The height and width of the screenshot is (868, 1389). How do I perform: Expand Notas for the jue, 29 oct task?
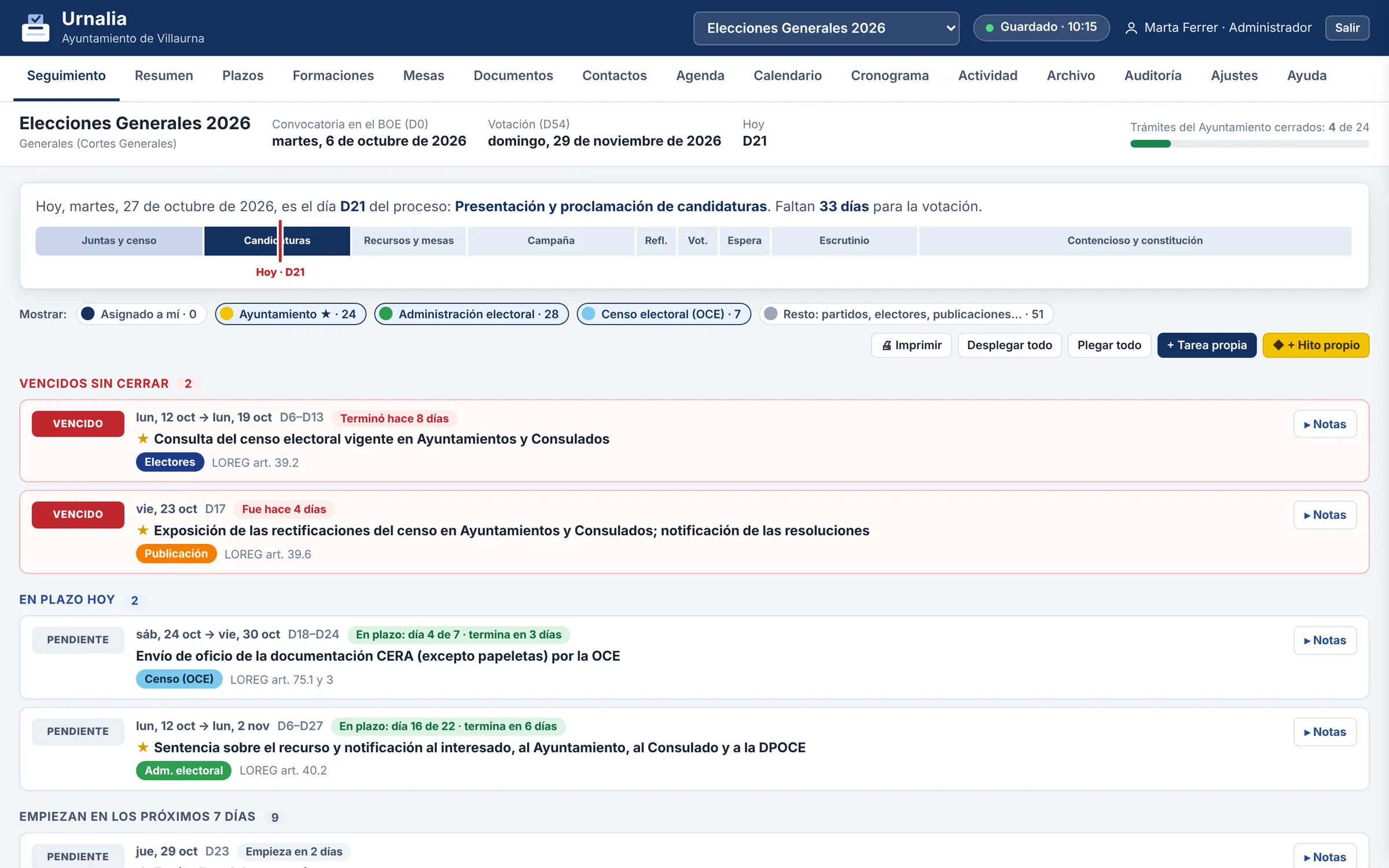click(x=1325, y=856)
